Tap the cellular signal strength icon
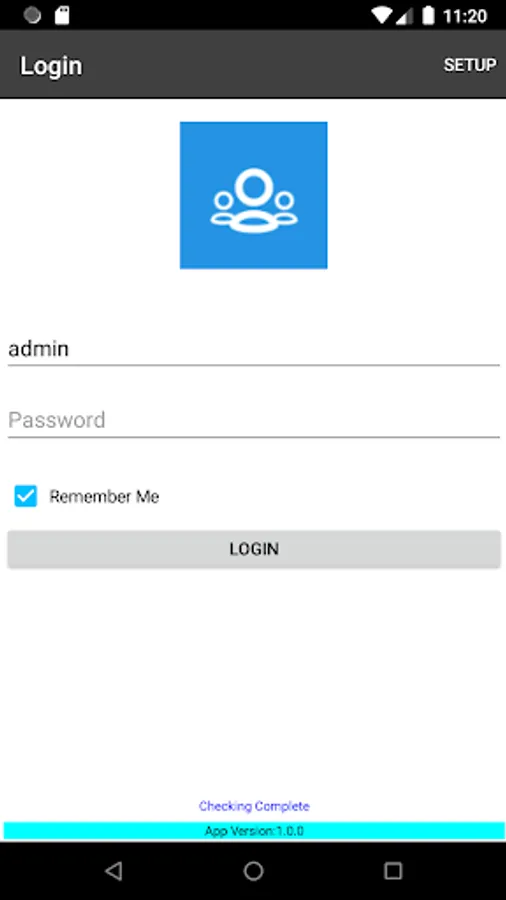Image resolution: width=506 pixels, height=900 pixels. (405, 15)
